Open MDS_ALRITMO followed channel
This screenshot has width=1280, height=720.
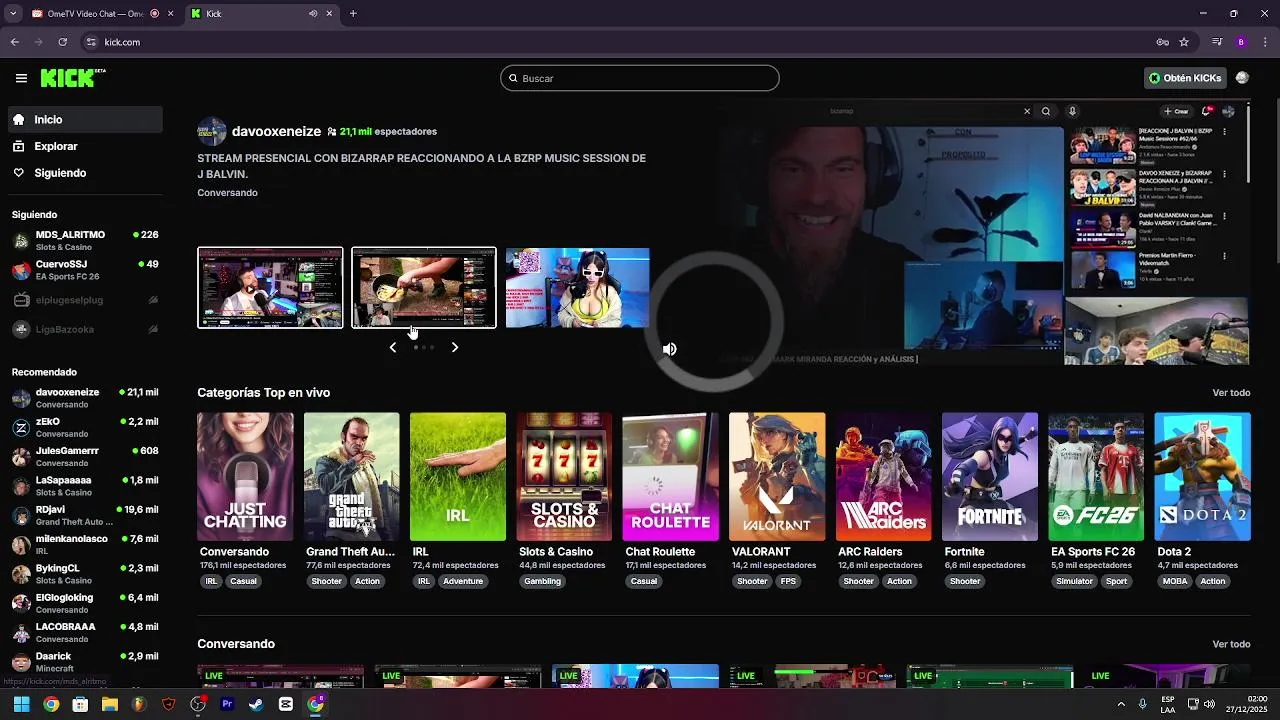point(85,240)
